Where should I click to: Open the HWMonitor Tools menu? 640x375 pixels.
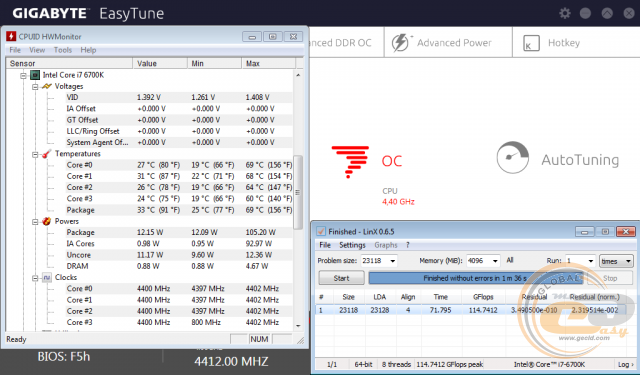pos(62,50)
